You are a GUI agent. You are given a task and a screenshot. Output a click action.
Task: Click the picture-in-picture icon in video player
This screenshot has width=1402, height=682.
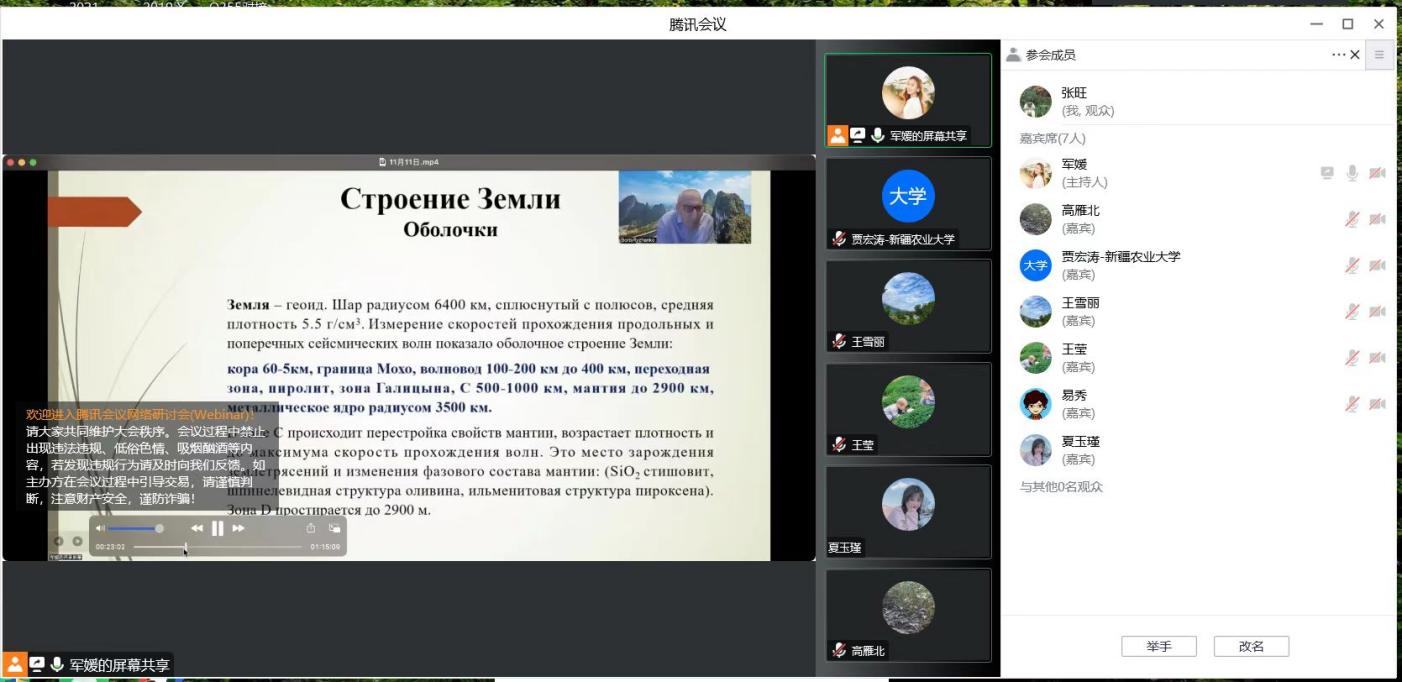tap(334, 528)
